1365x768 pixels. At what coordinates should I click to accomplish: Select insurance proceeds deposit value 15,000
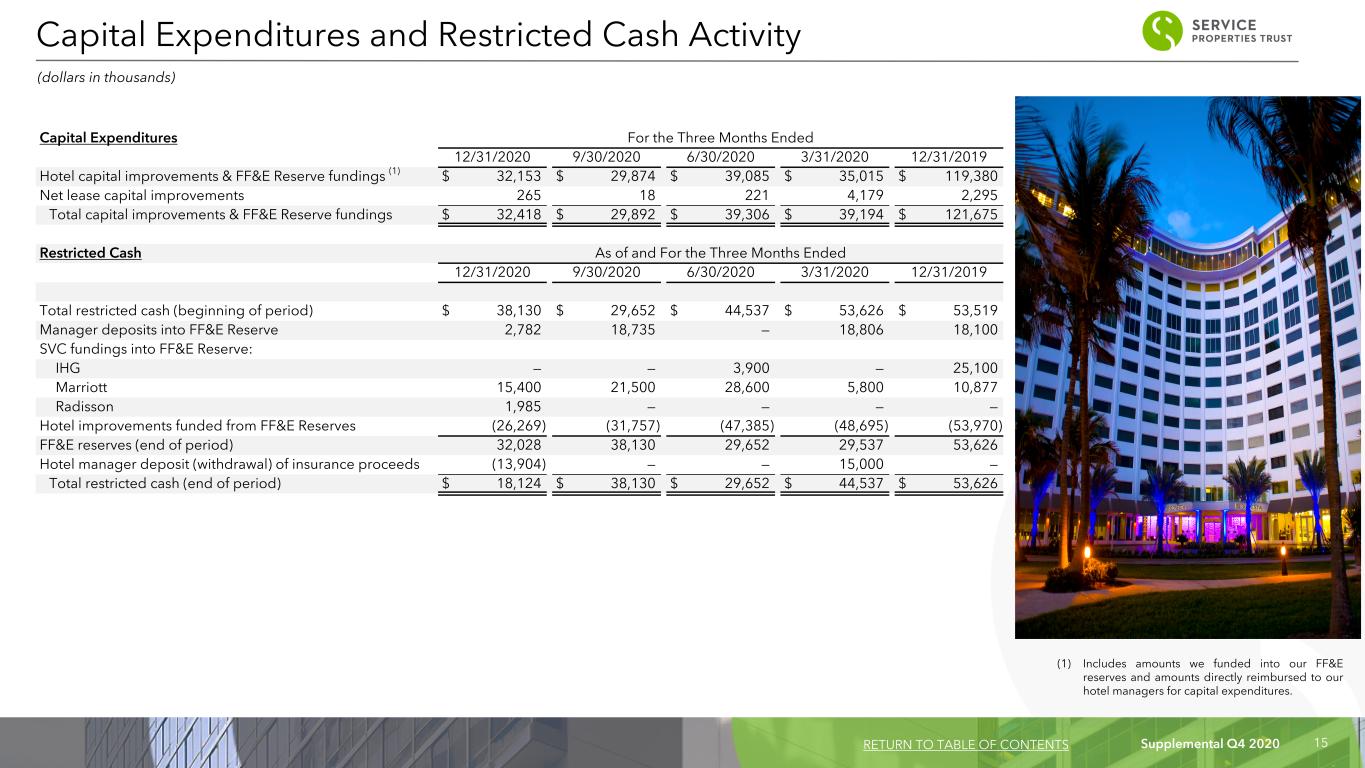pyautogui.click(x=860, y=464)
